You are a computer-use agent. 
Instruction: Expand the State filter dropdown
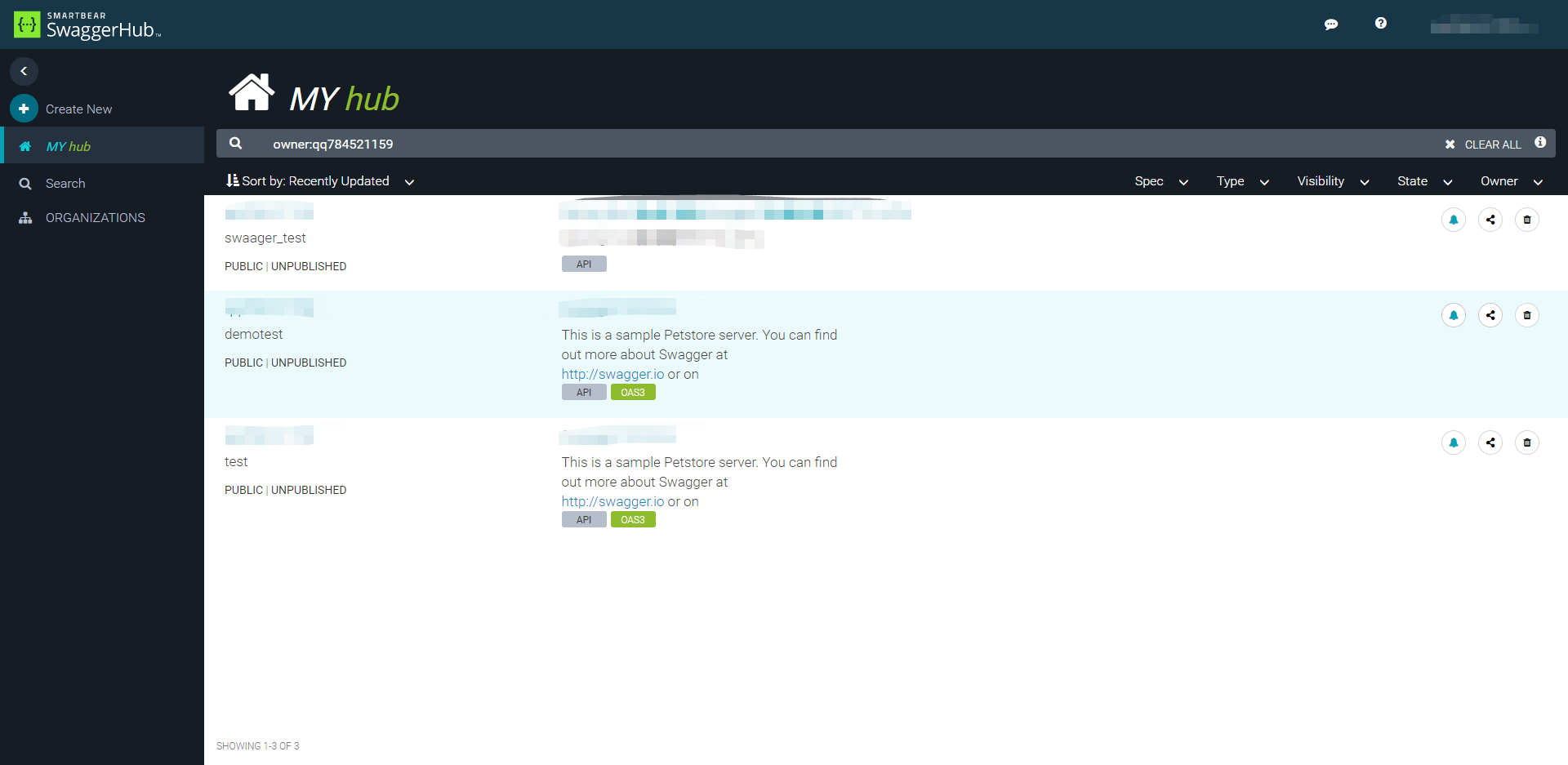click(x=1424, y=181)
